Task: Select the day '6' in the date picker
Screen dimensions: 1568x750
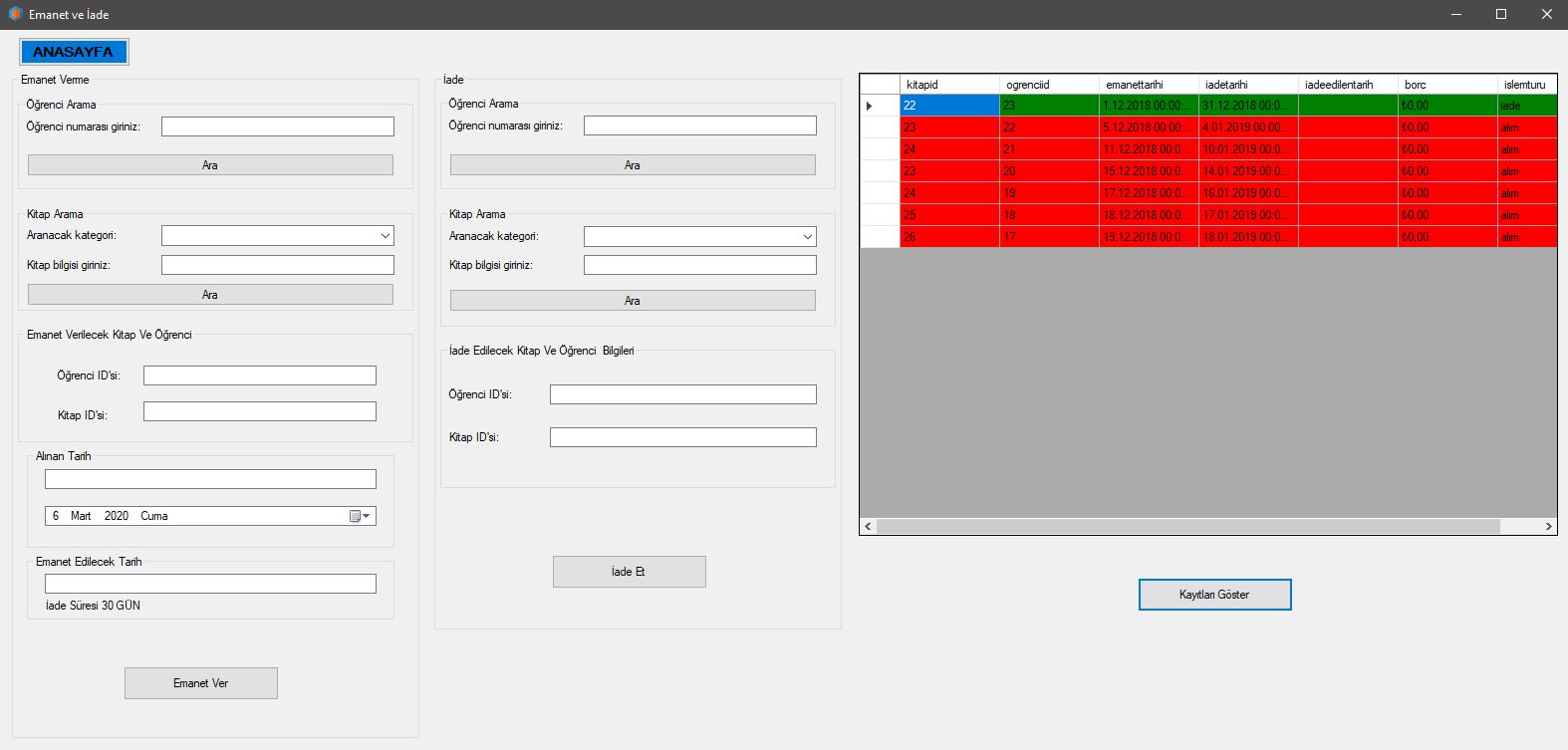Action: pos(56,516)
